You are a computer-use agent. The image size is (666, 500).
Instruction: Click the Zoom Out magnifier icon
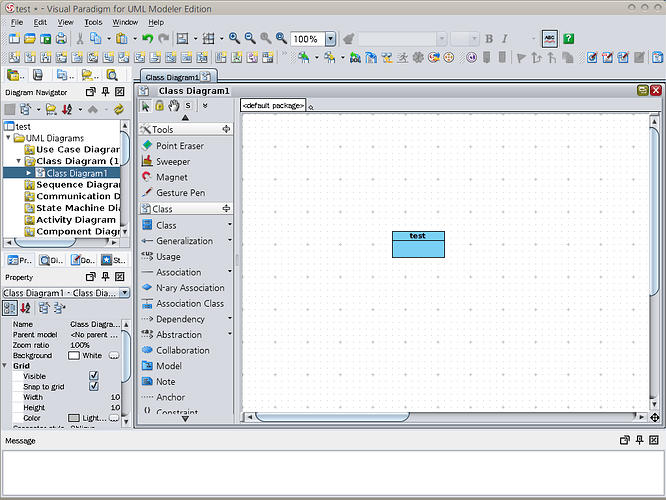click(250, 39)
